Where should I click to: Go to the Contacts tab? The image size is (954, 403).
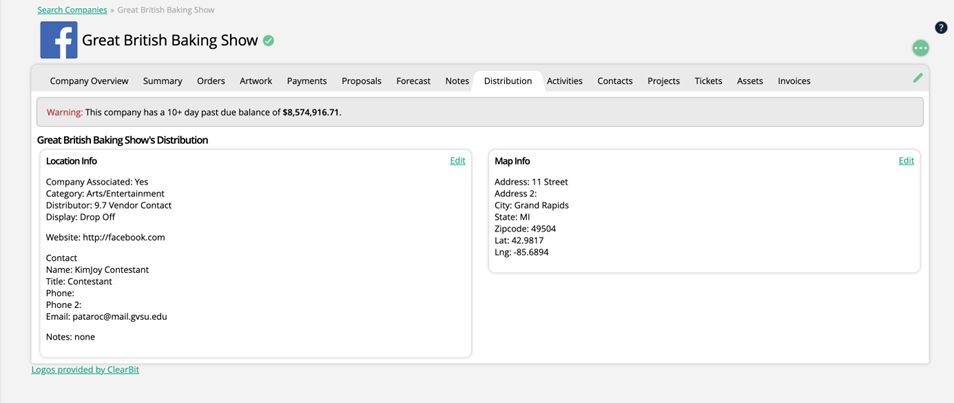point(615,81)
